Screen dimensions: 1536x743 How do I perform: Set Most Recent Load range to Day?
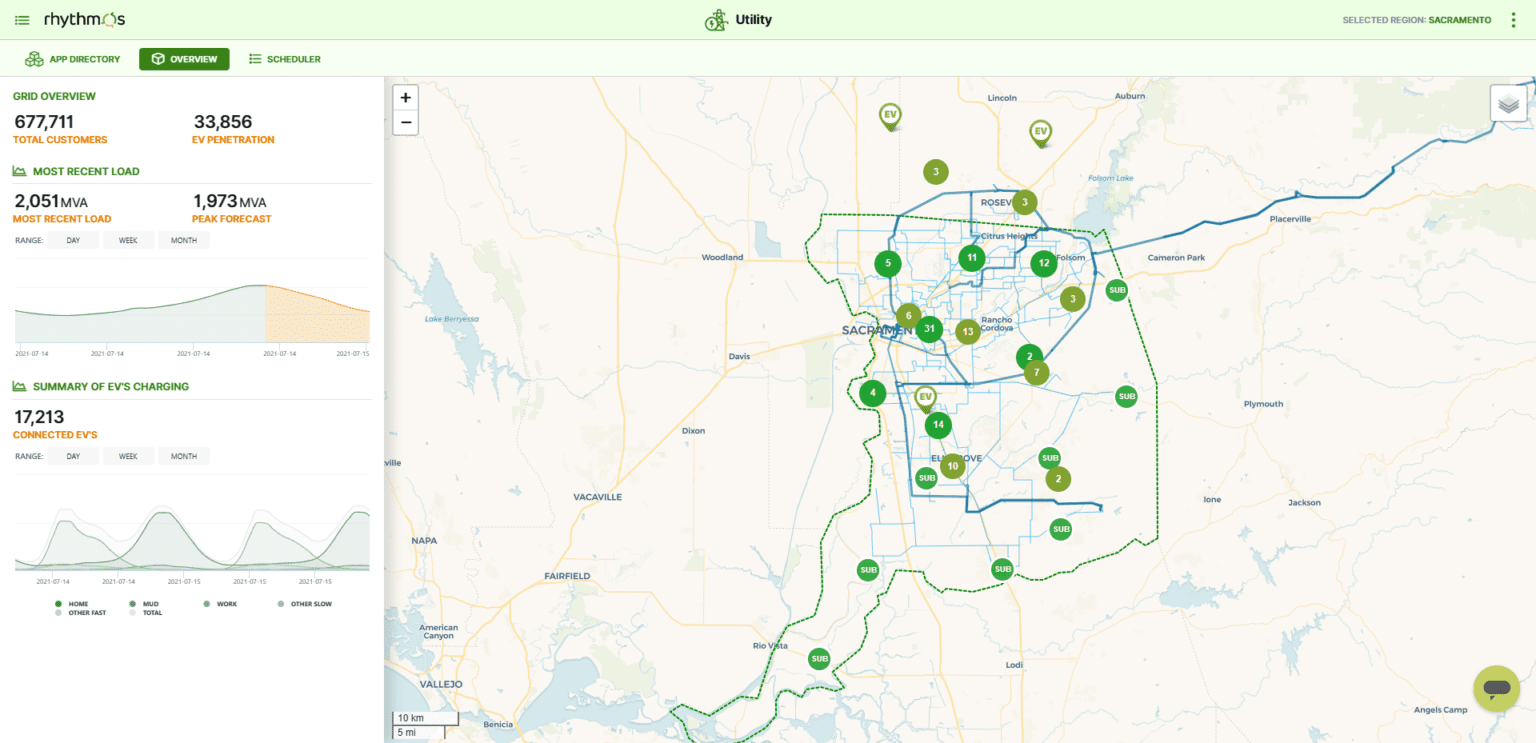pyautogui.click(x=73, y=240)
